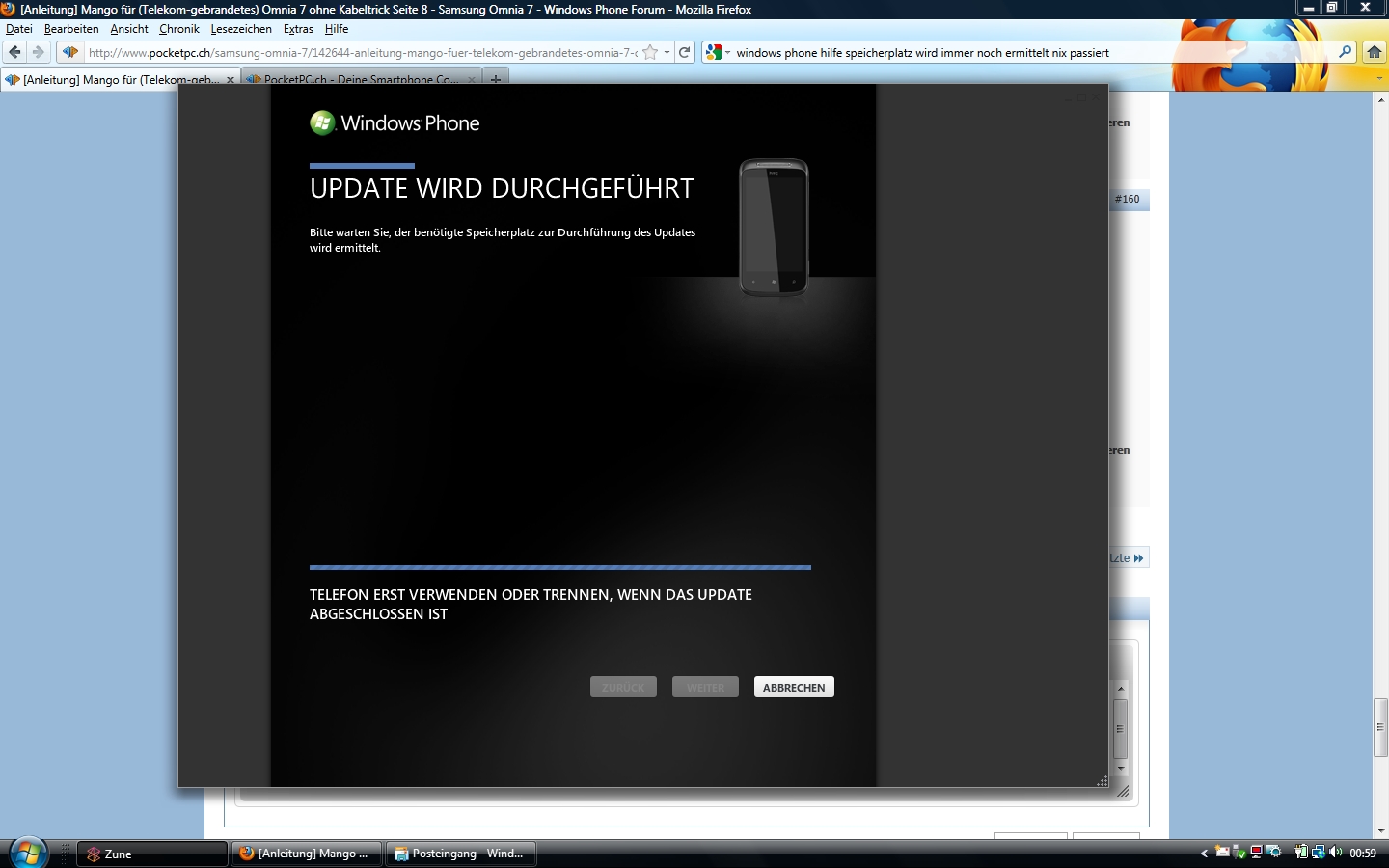
Task: Open the URL history dropdown arrow
Action: tap(667, 52)
